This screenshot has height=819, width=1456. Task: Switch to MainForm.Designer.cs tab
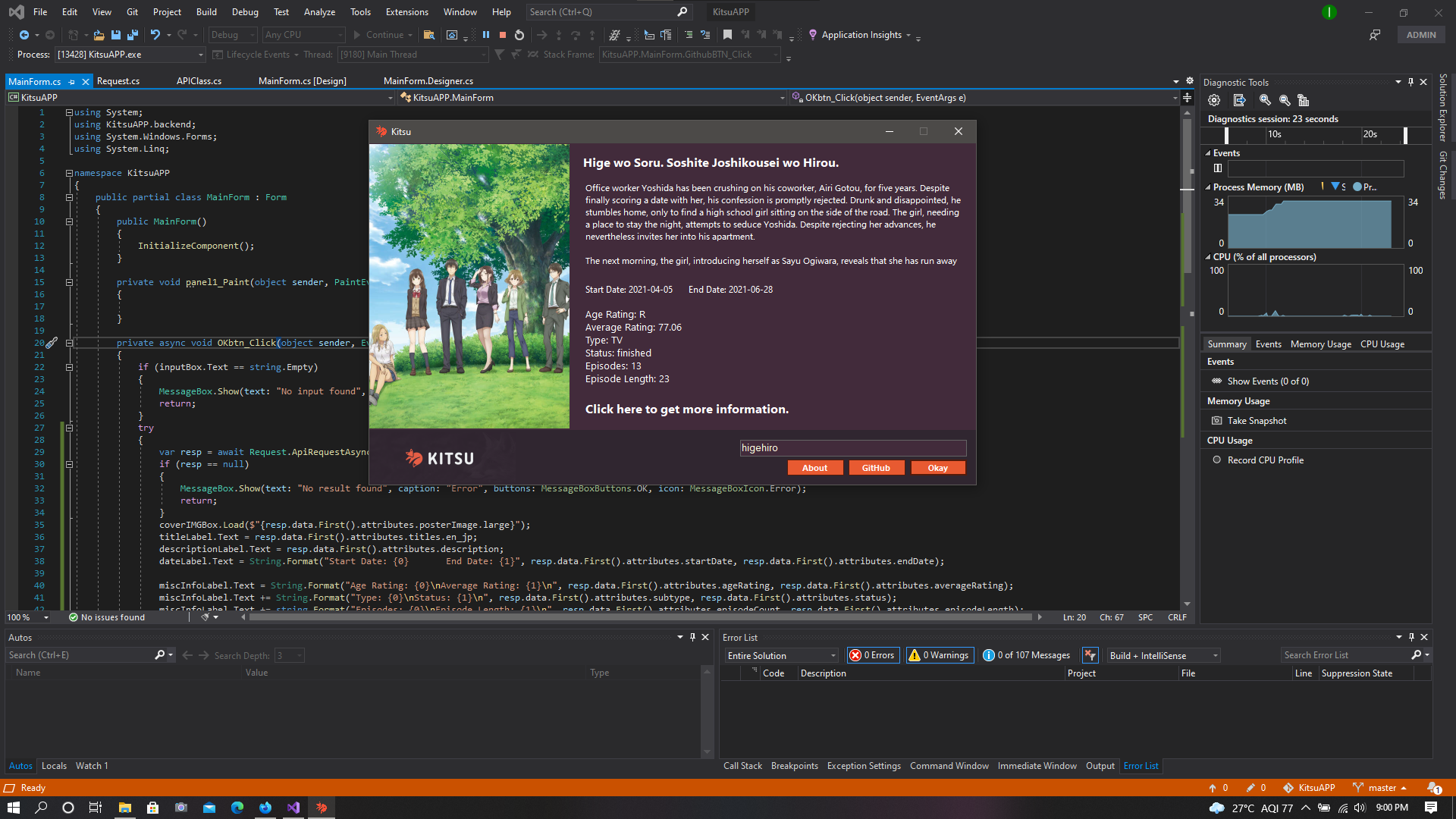click(x=428, y=81)
